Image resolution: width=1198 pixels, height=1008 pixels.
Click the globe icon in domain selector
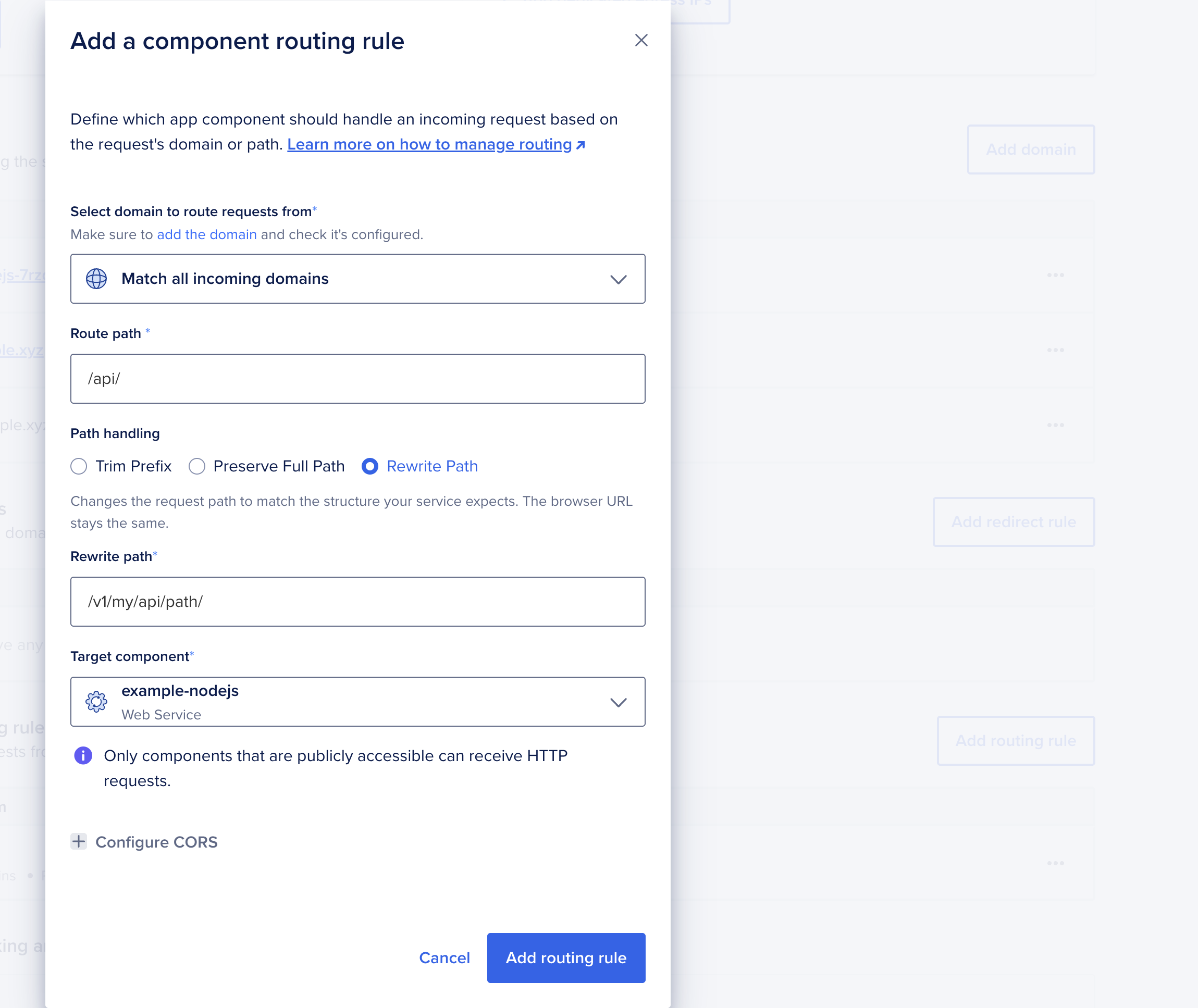[96, 279]
